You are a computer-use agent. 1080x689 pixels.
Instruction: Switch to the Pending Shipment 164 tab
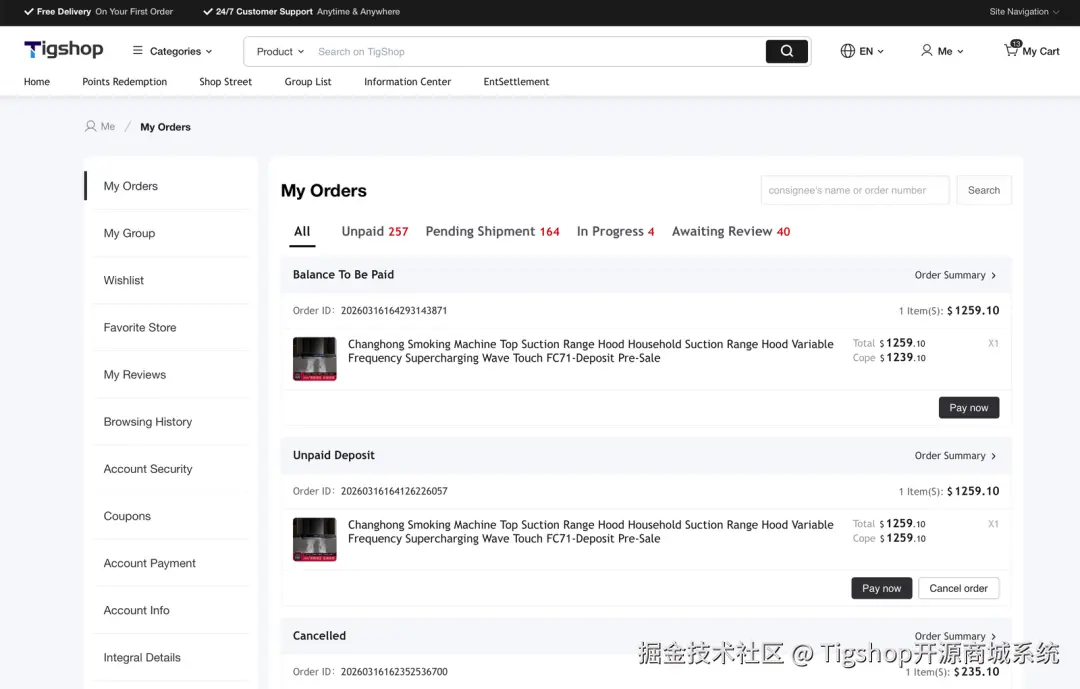coord(492,232)
